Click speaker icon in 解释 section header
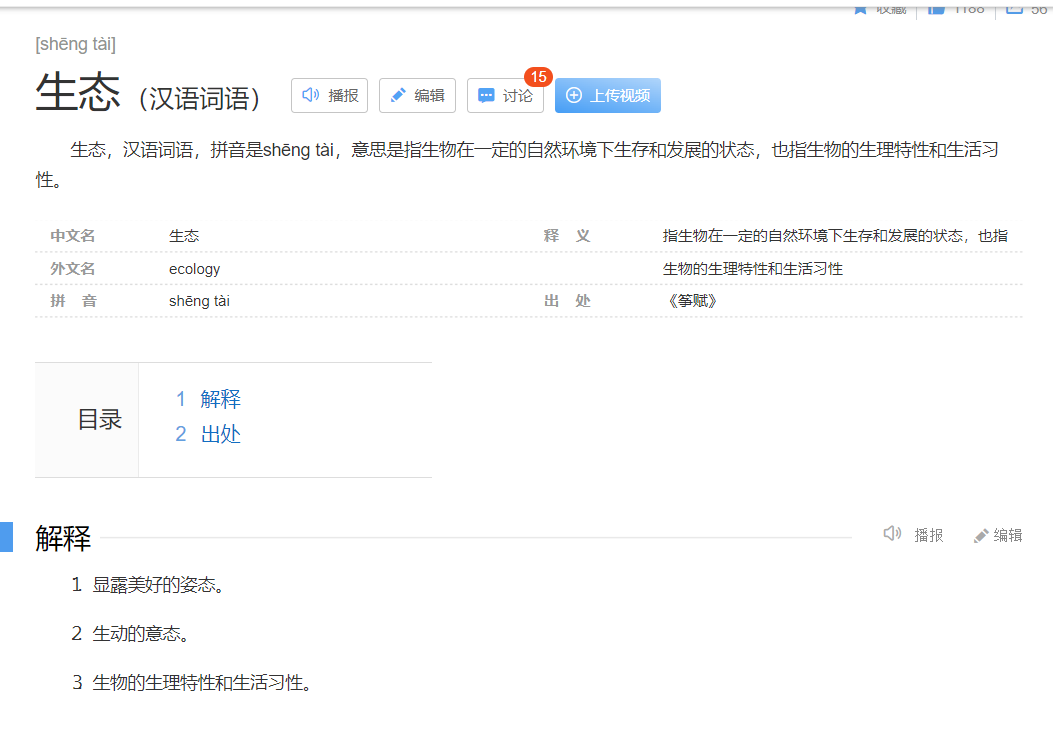This screenshot has width=1053, height=730. point(892,534)
